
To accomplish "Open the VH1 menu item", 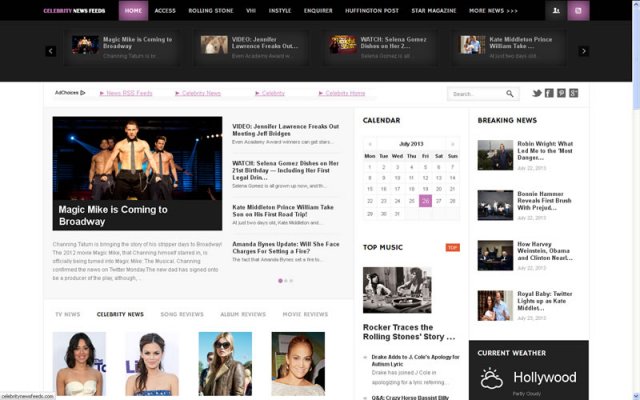I will point(251,11).
